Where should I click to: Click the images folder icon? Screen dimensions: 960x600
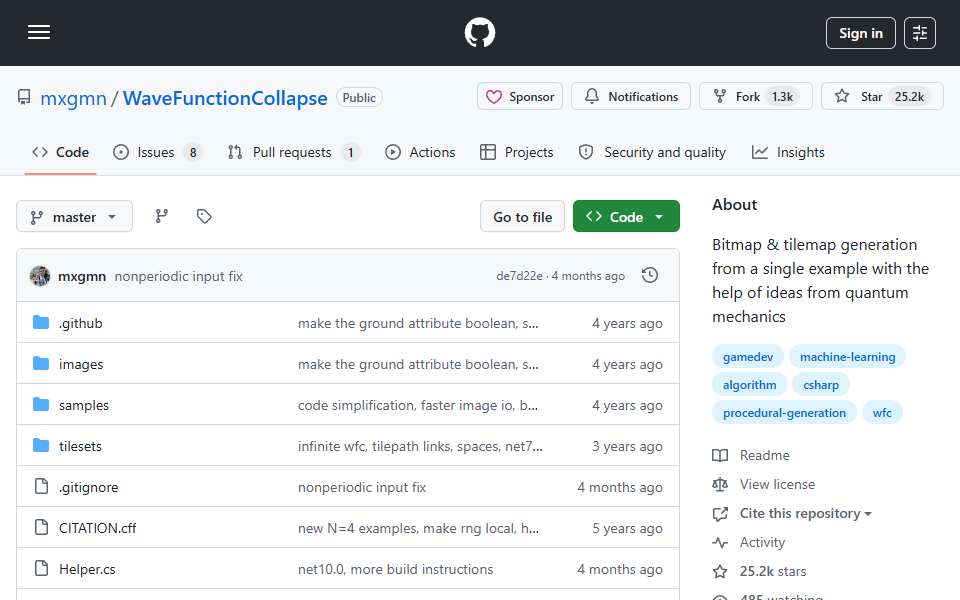(x=41, y=364)
